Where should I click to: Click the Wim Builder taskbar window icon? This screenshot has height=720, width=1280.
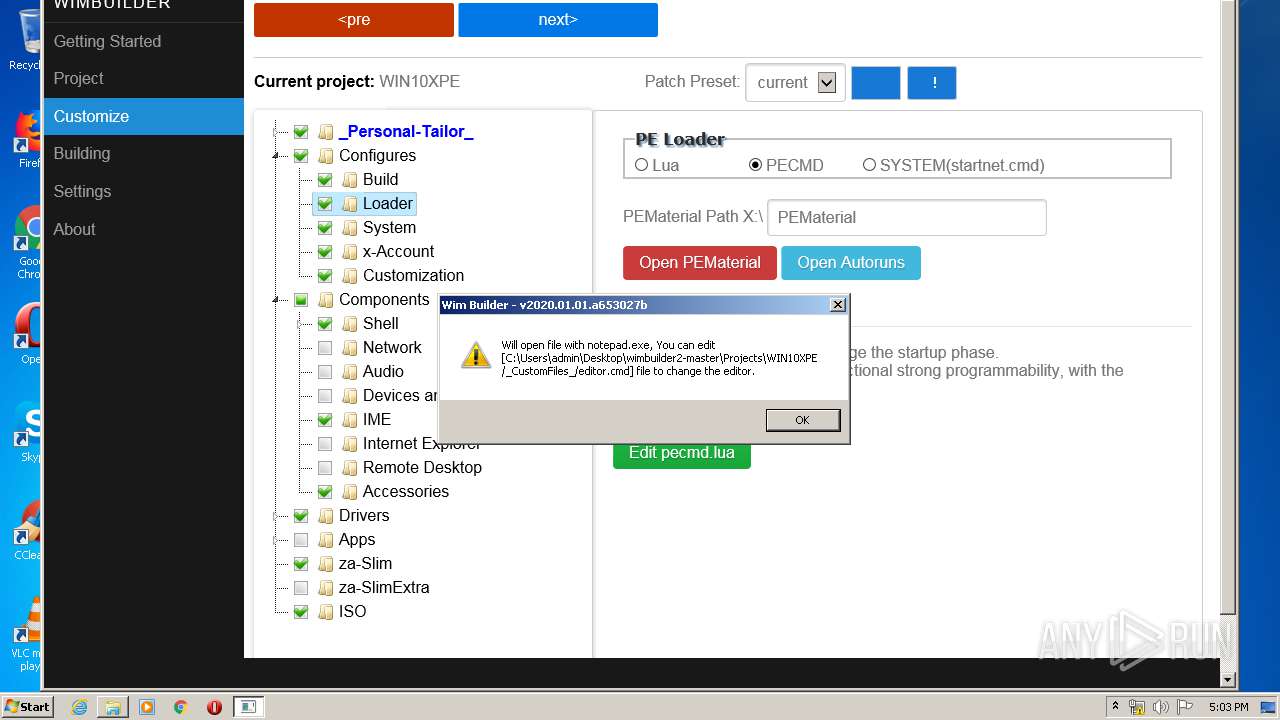coord(248,707)
